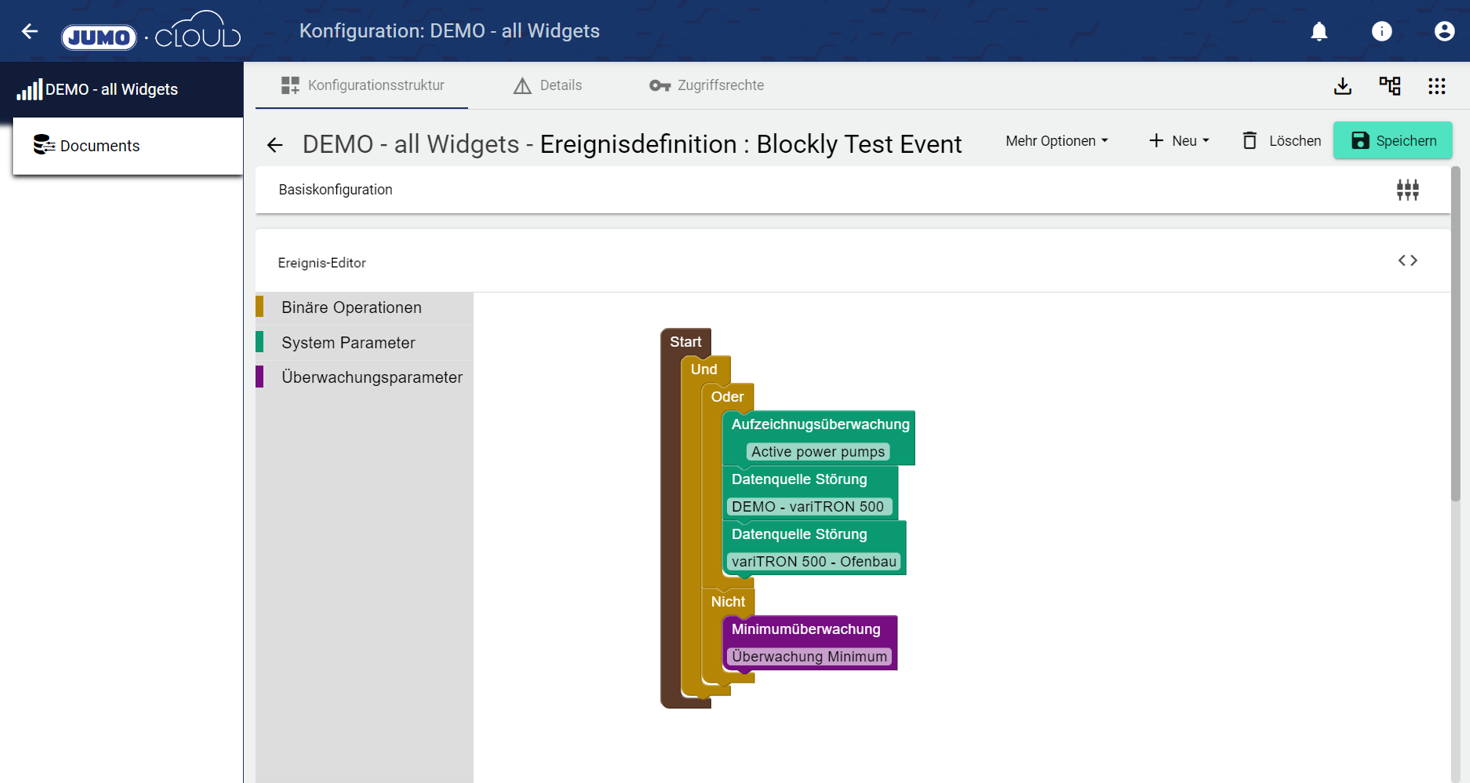Click the Löschen button
This screenshot has height=783, width=1470.
[1281, 141]
